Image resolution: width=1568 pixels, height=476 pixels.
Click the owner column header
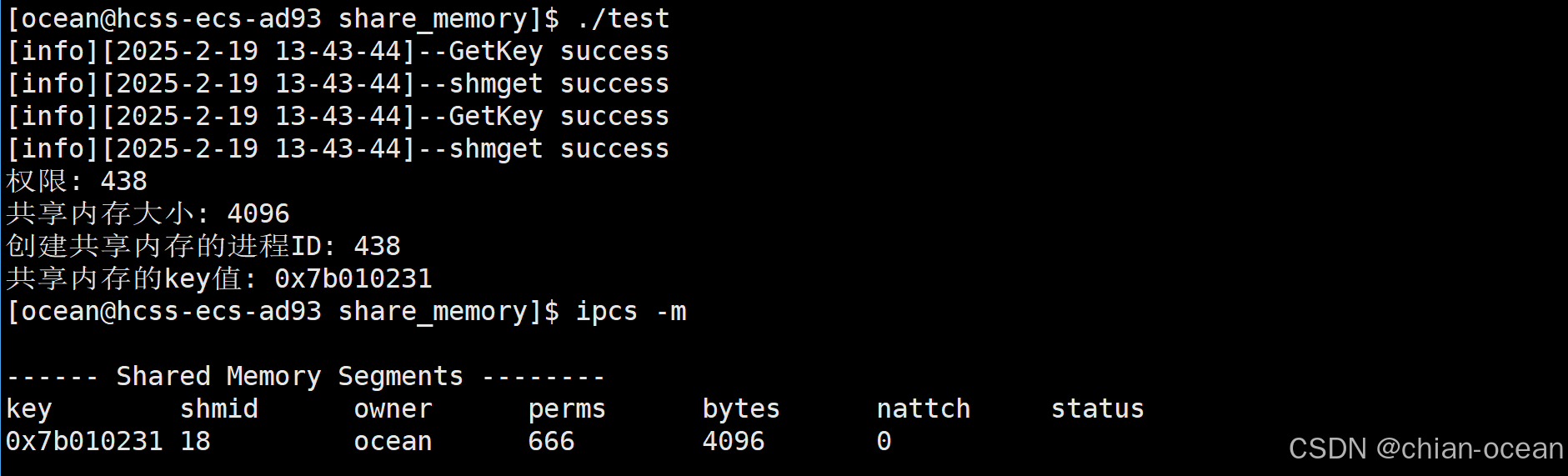[x=393, y=409]
